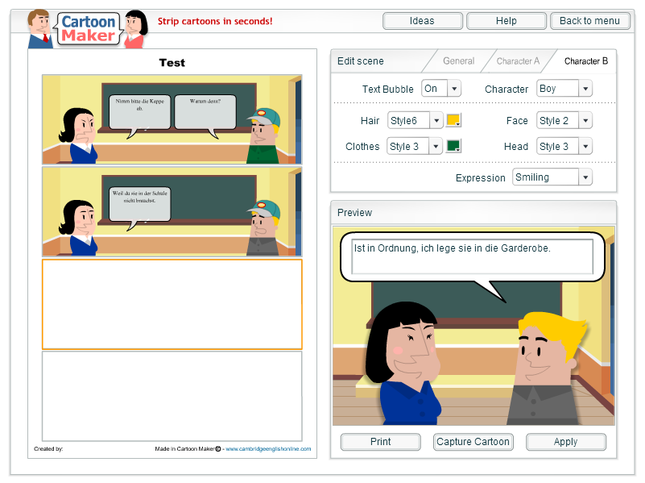
Task: Select the first comic panel thumbnail
Action: pos(171,119)
